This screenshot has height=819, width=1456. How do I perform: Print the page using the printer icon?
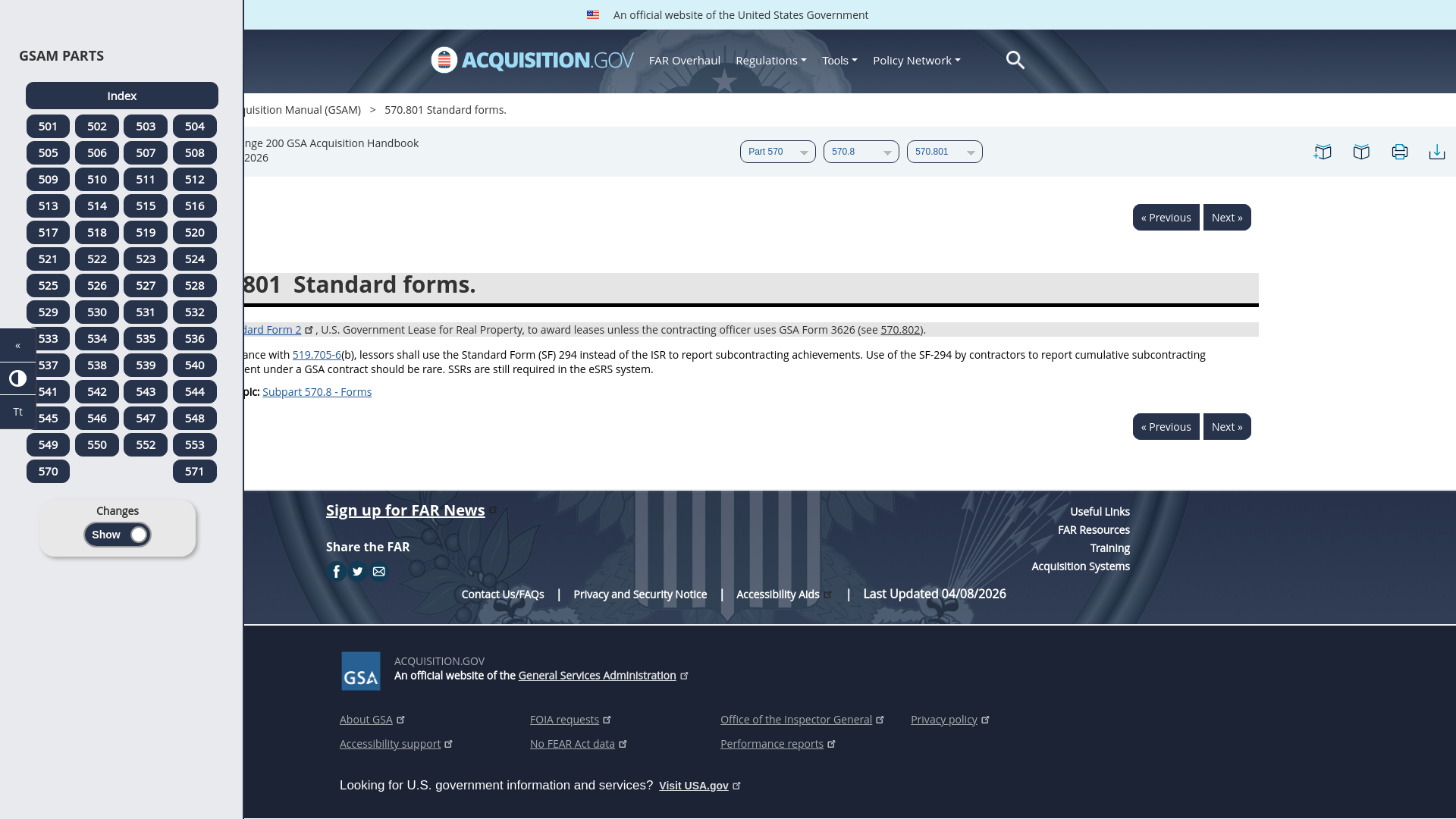tap(1400, 152)
